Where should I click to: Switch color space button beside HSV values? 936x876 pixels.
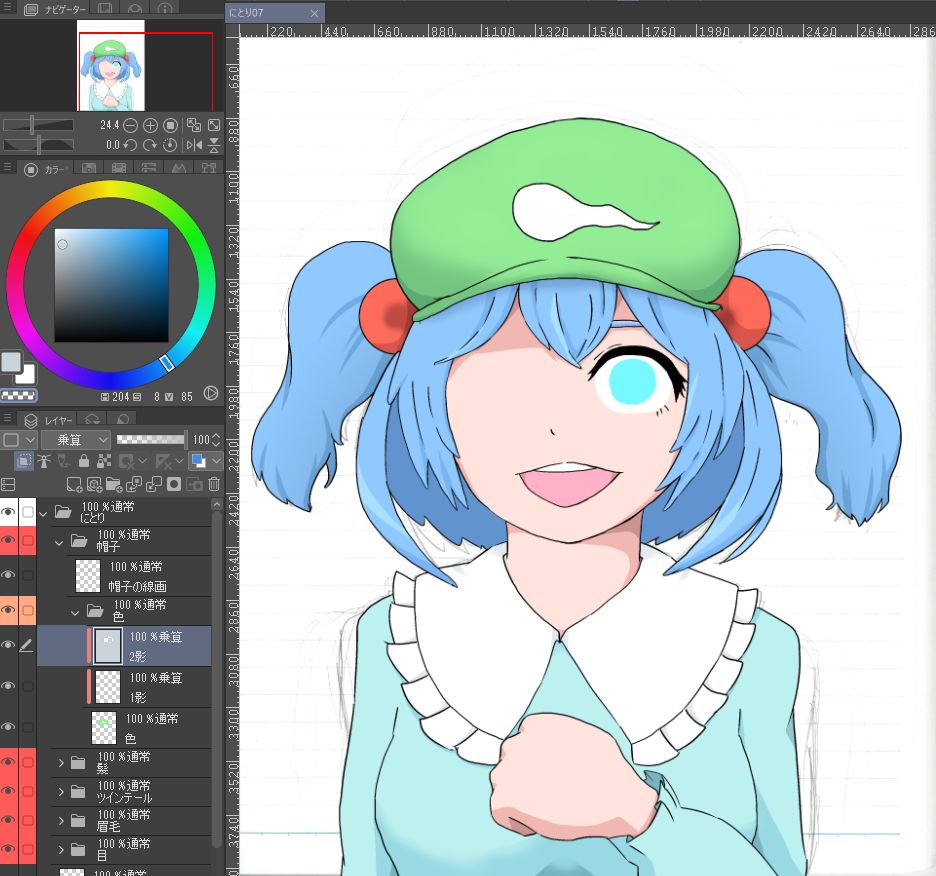[211, 393]
